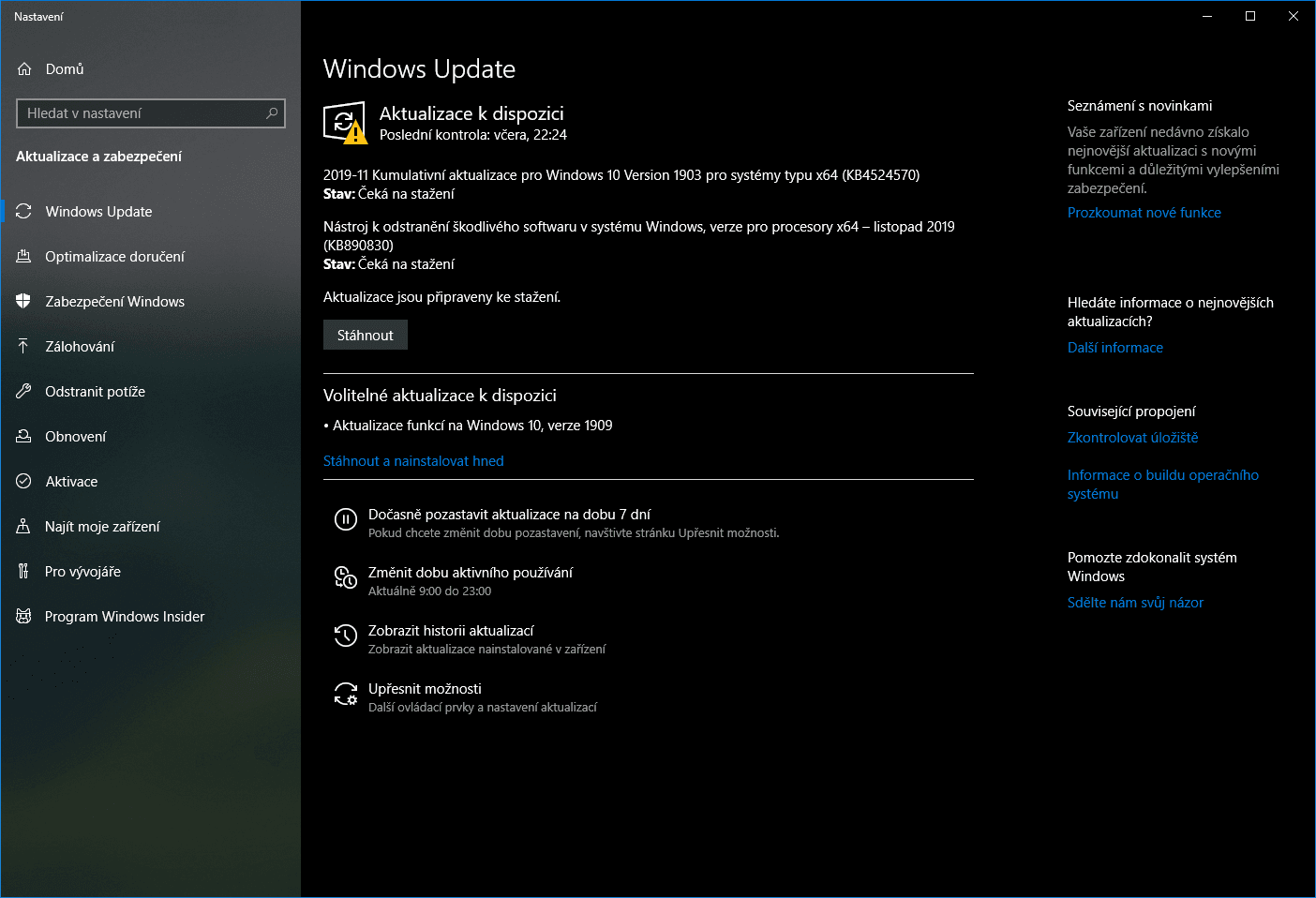Click Sdělte nám svůj názor link
This screenshot has height=898, width=1316.
[x=1135, y=603]
